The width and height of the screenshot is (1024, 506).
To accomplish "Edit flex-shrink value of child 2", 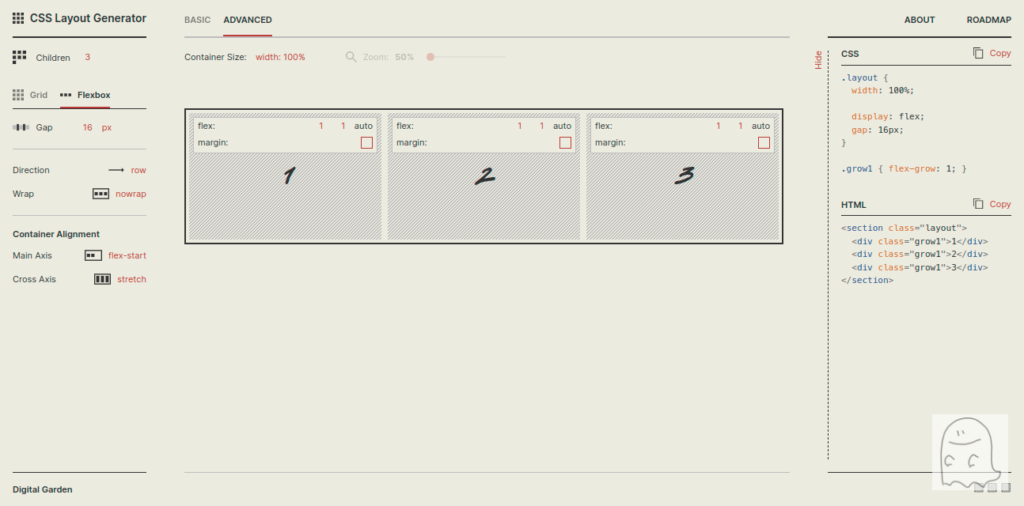I will coord(541,125).
